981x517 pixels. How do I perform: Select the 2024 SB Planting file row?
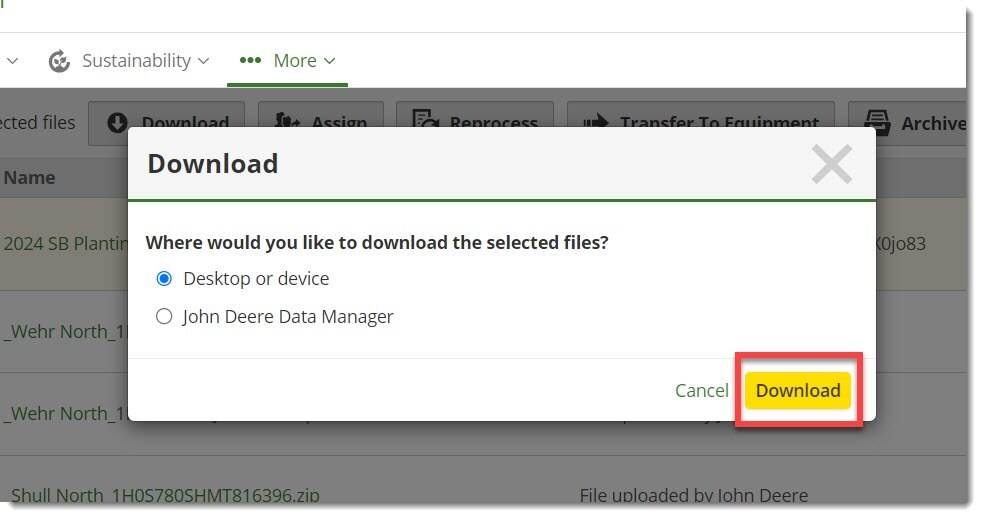tap(65, 244)
